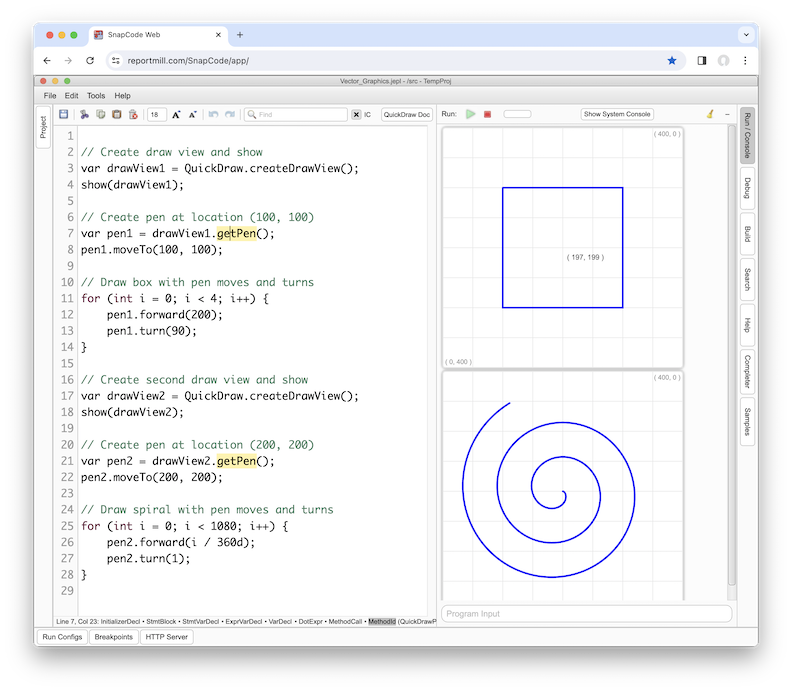Click the Redo arrow icon
The width and height of the screenshot is (792, 691).
[x=230, y=114]
